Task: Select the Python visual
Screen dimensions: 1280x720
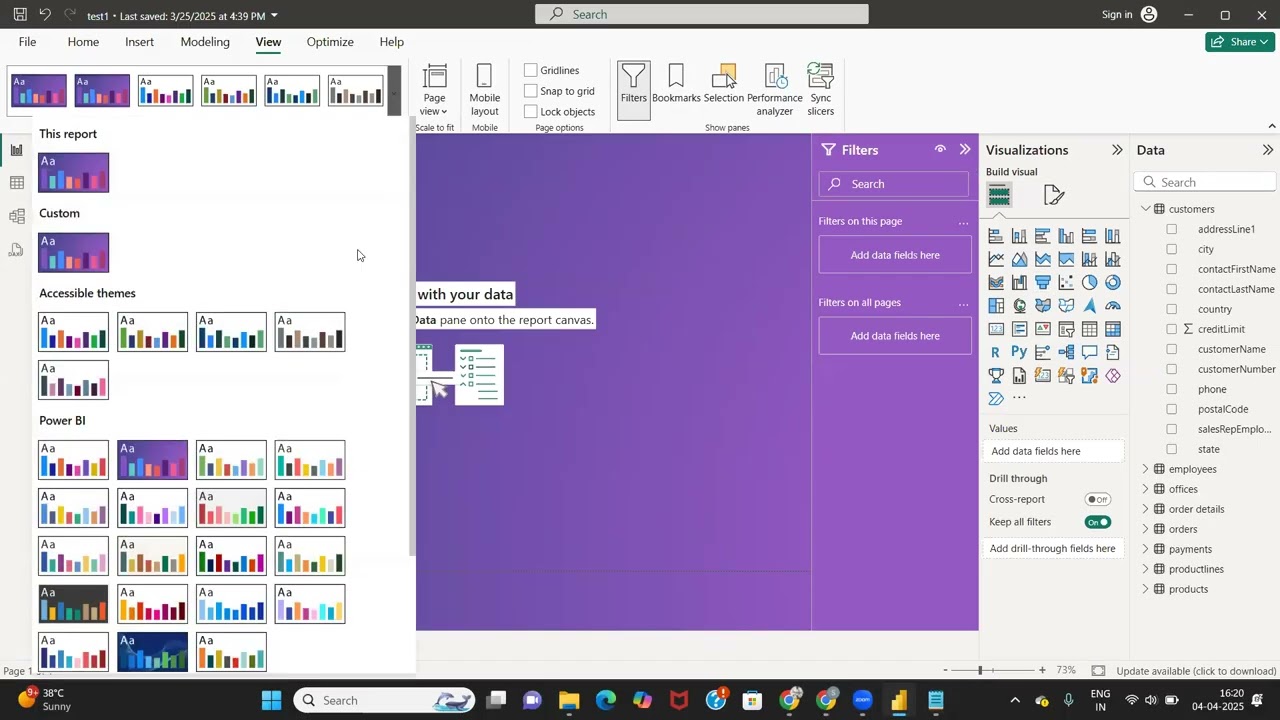Action: [1019, 352]
